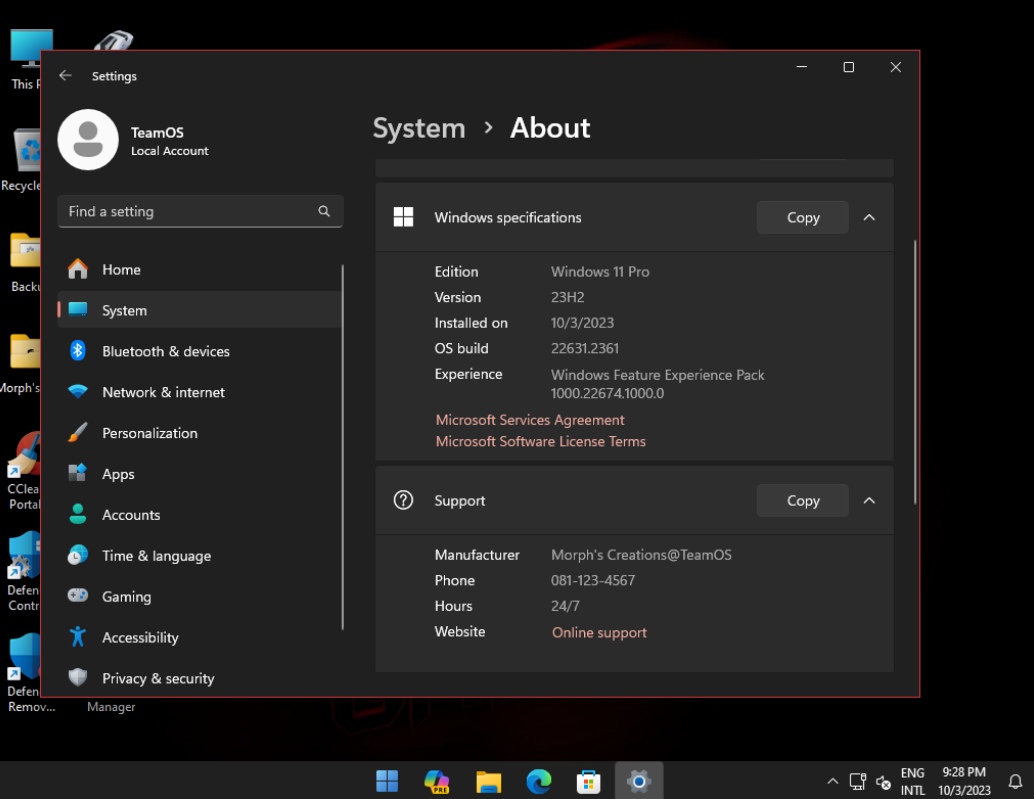Select the Hours value 24/7

[x=565, y=606]
